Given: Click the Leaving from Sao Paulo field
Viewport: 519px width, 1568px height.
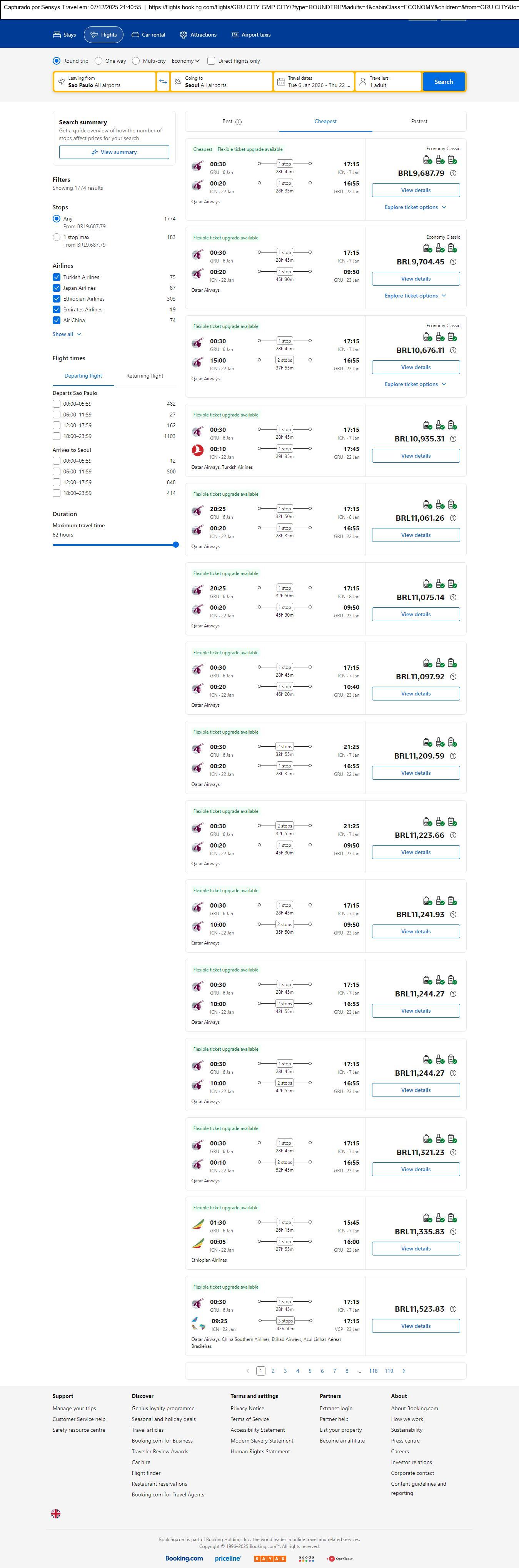Looking at the screenshot, I should pos(105,82).
